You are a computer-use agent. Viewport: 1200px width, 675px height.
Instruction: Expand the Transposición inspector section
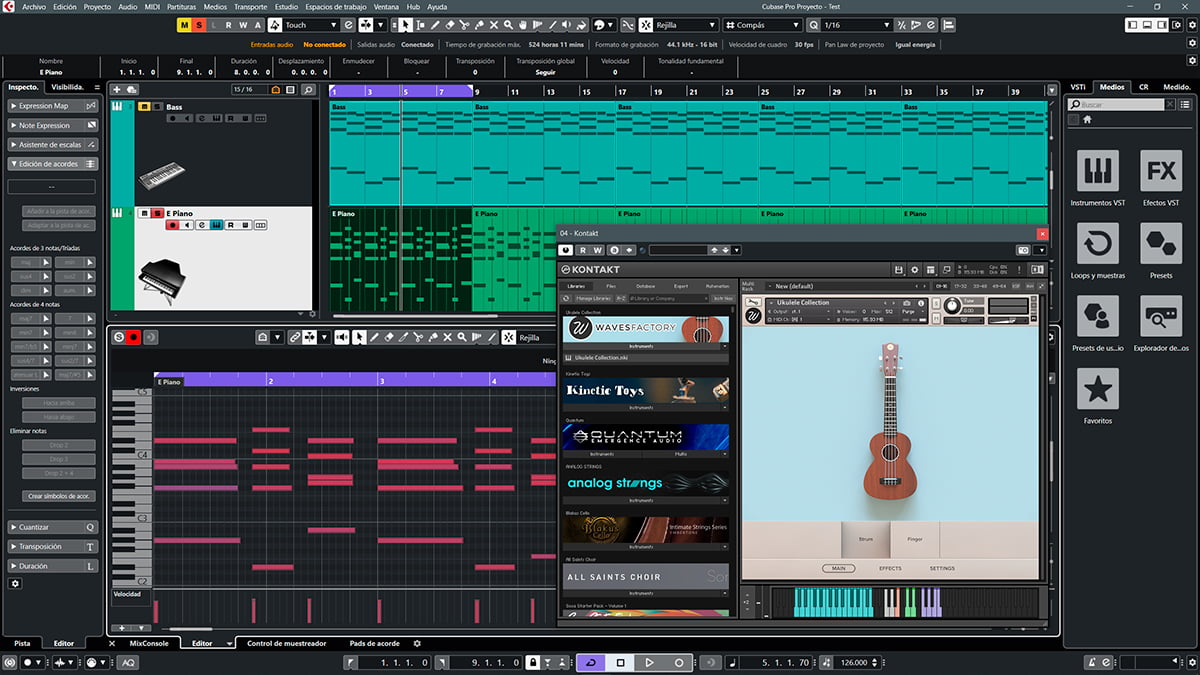pyautogui.click(x=53, y=547)
